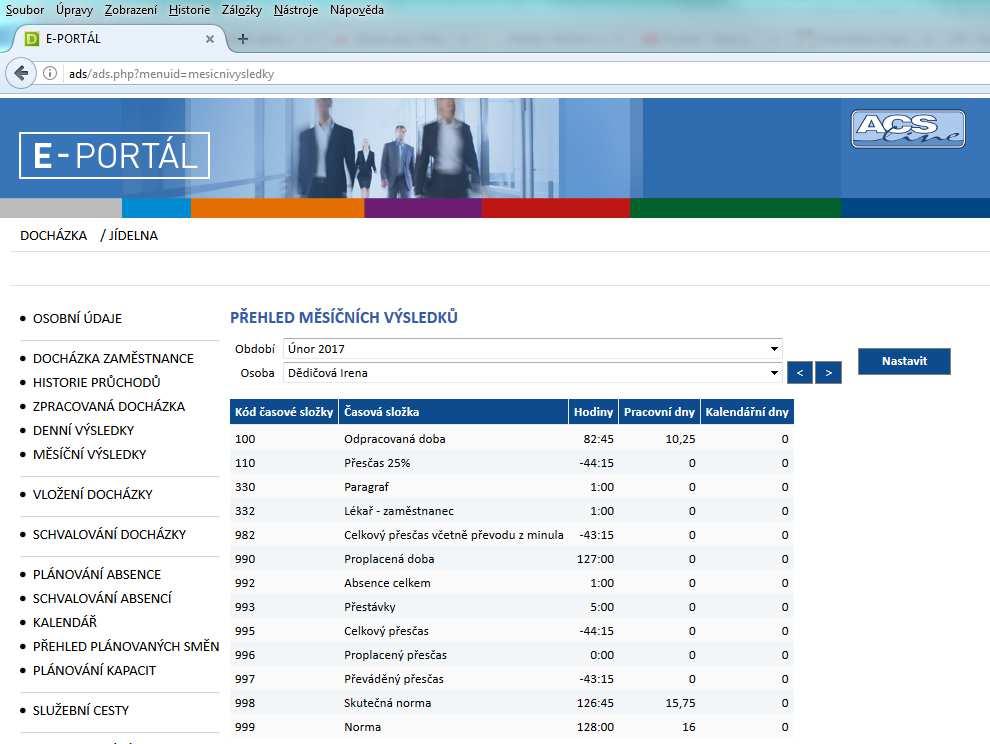Click the 127:00 hours value
This screenshot has width=990, height=744.
click(595, 559)
